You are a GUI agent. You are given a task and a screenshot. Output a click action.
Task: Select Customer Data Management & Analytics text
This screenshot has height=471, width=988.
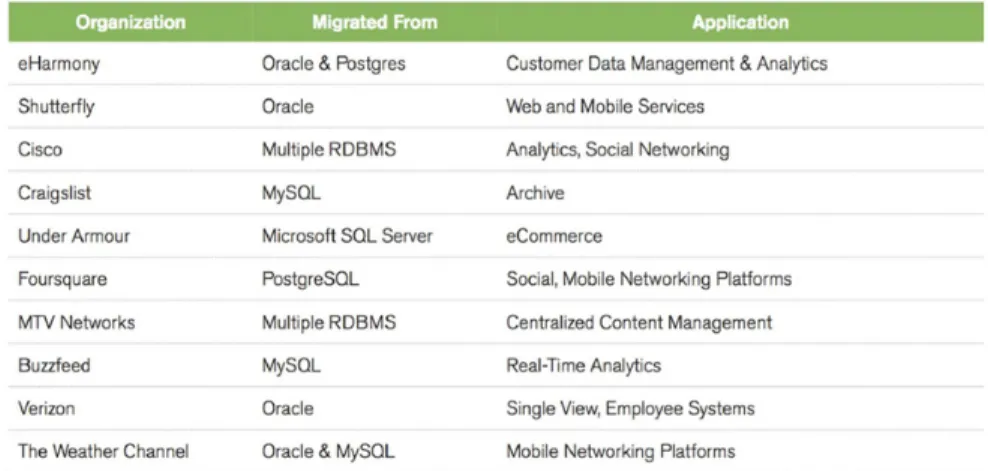pyautogui.click(x=667, y=64)
